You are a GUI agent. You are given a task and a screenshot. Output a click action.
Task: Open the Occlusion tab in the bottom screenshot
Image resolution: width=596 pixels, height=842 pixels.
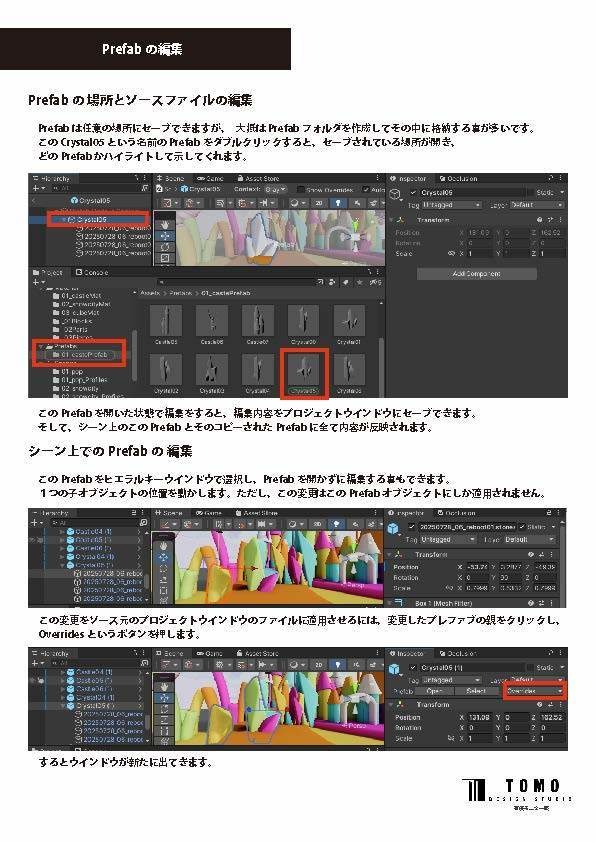point(458,654)
